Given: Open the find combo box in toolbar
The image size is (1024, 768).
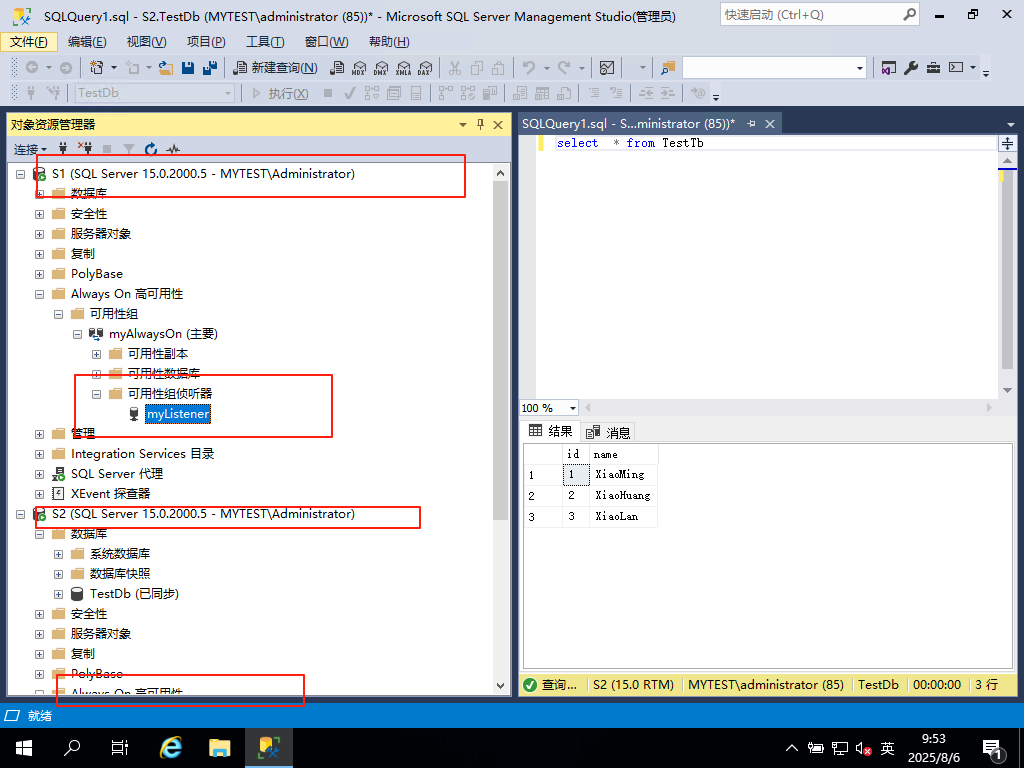Looking at the screenshot, I should click(859, 68).
